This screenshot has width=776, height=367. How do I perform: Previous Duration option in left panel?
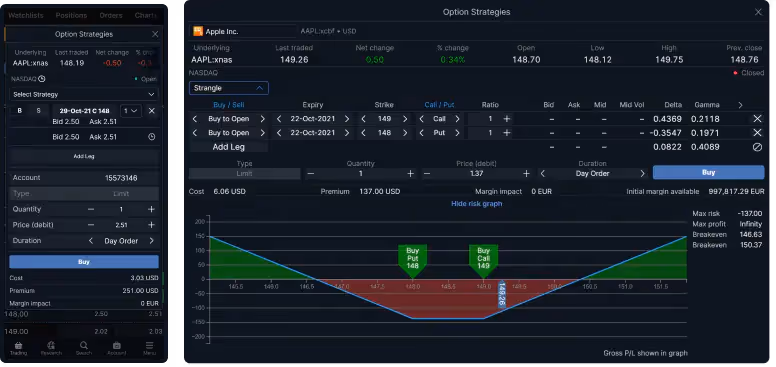coord(91,241)
